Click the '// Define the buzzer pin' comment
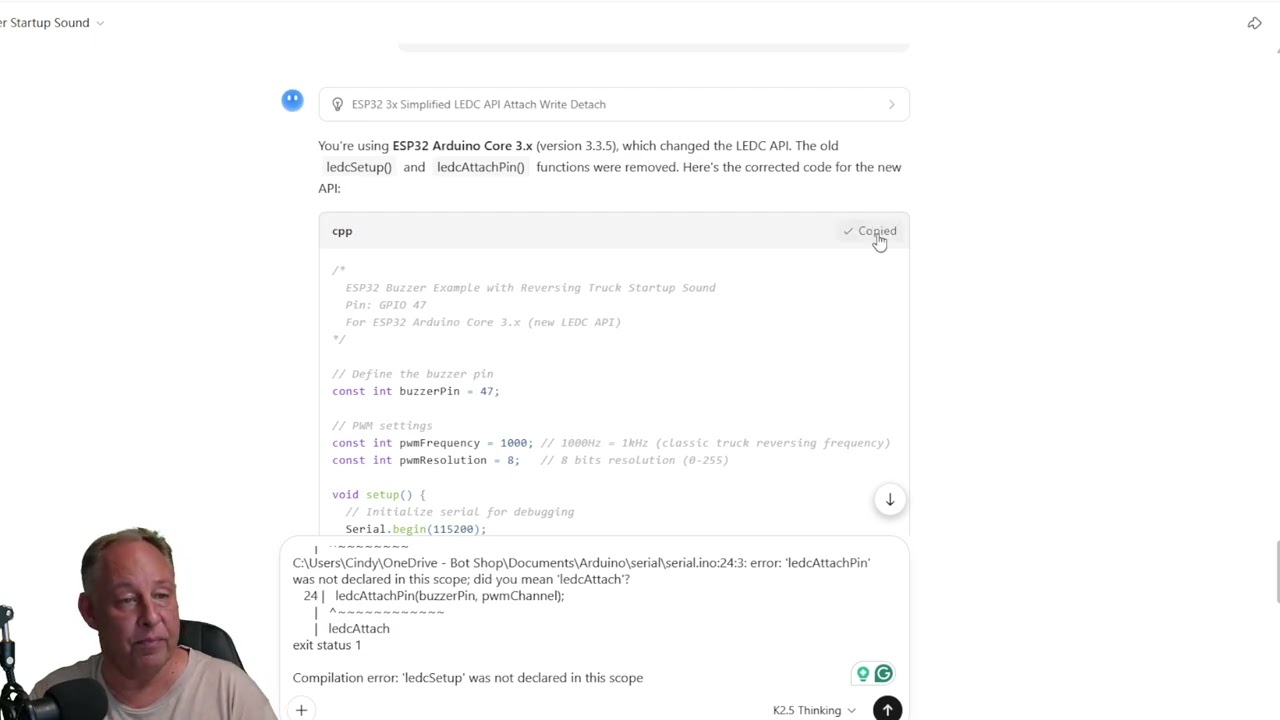 412,374
